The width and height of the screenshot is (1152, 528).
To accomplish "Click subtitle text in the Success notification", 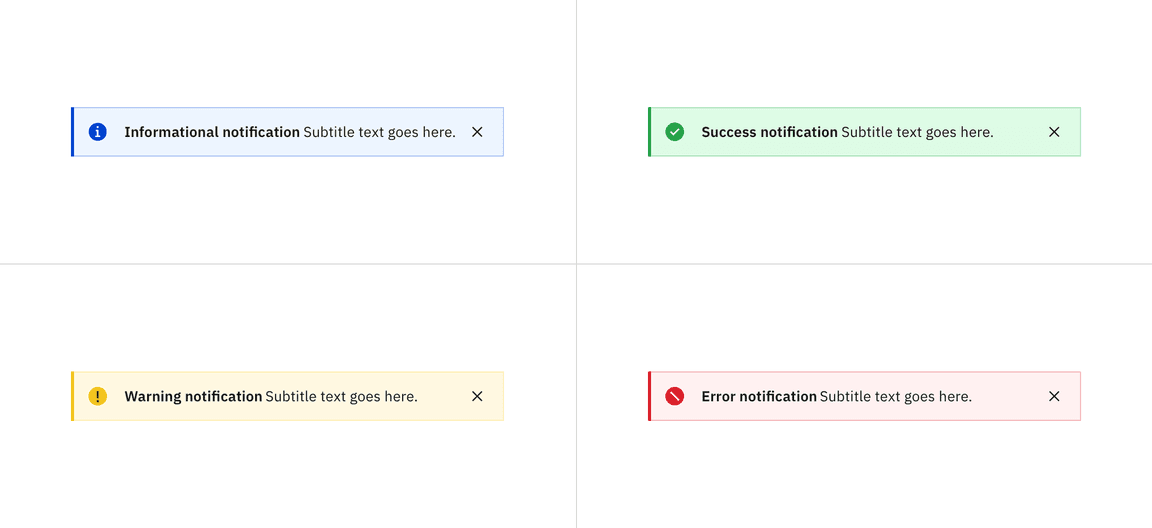I will click(917, 132).
